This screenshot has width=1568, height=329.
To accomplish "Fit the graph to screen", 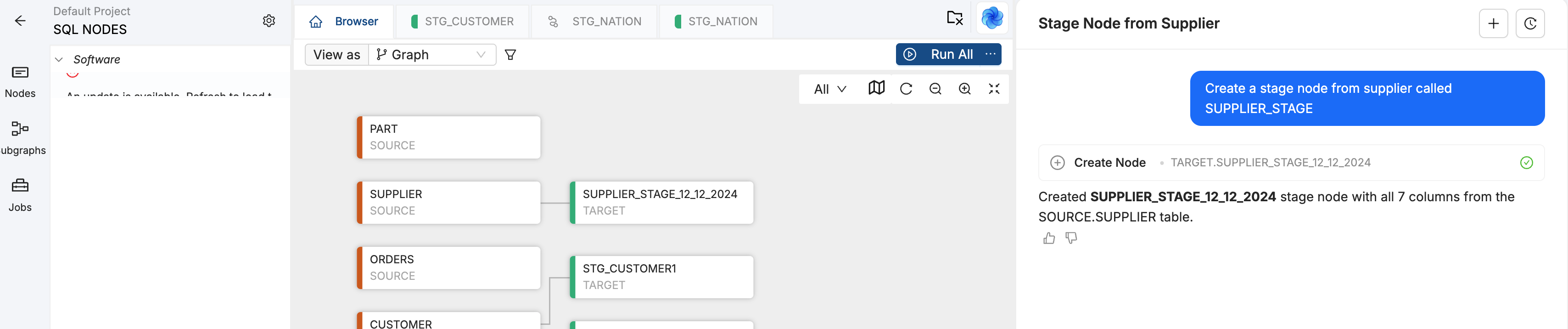I will pyautogui.click(x=994, y=88).
